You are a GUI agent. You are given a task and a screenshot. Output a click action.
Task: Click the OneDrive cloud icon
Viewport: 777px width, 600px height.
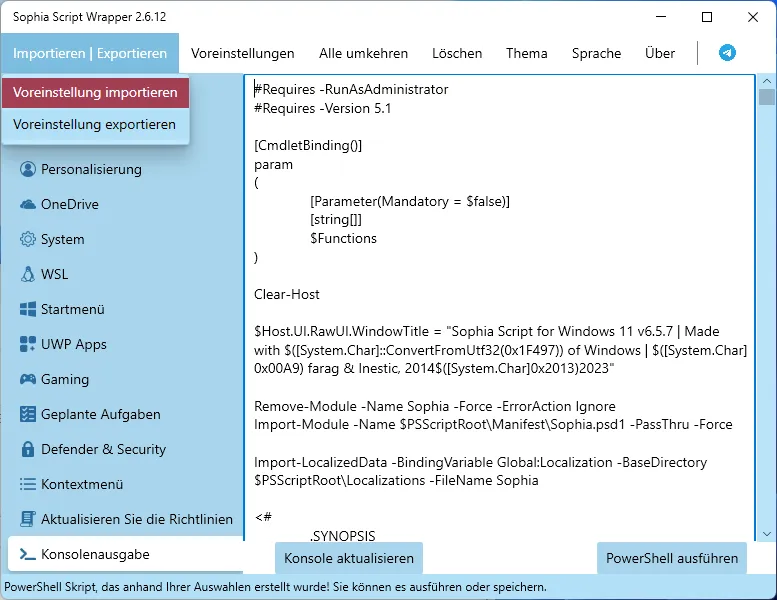[x=28, y=204]
